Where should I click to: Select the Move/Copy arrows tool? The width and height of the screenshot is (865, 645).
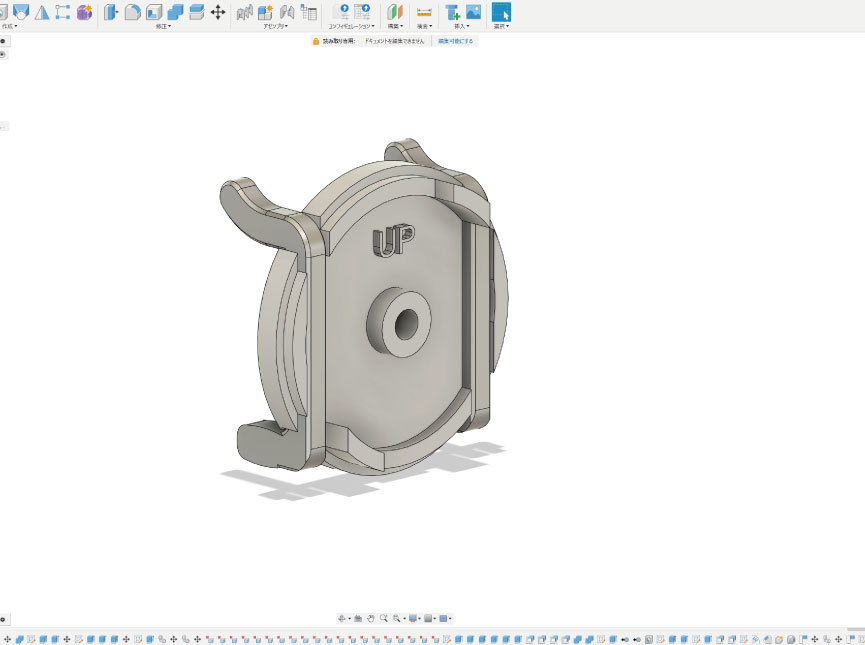tap(218, 12)
